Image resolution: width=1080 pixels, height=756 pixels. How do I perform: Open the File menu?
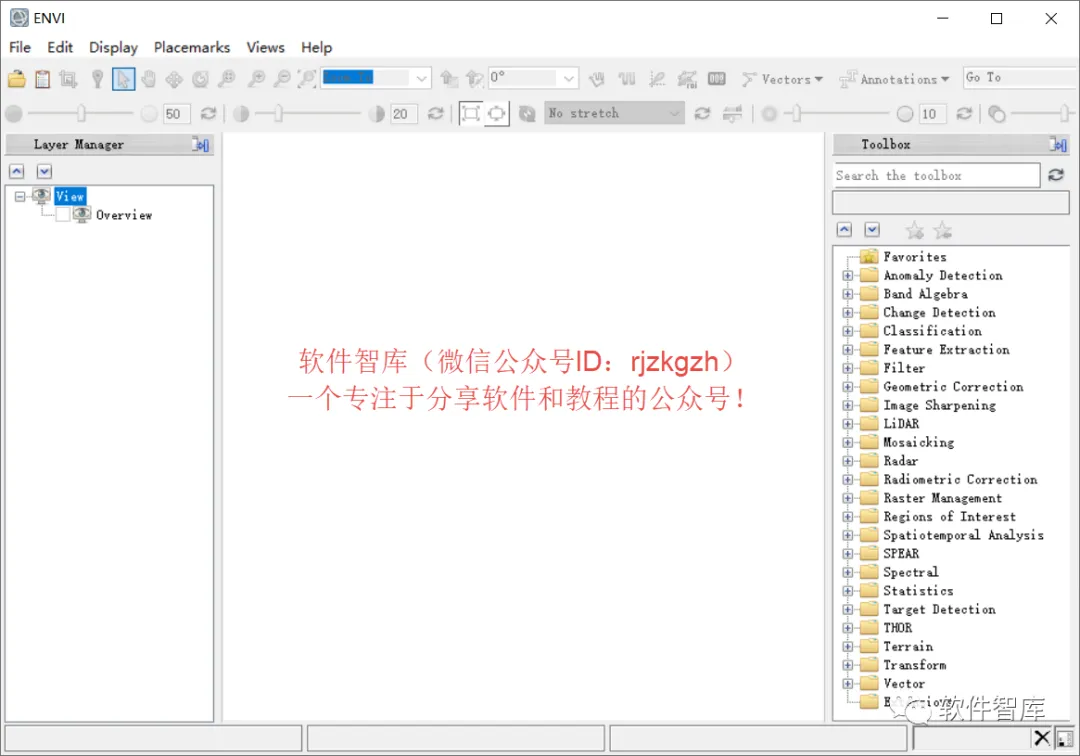tap(20, 47)
